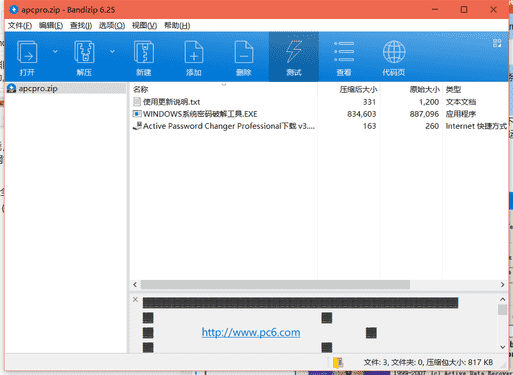The height and width of the screenshot is (375, 513).
Task: Sort by the 名称 column header
Action: [140, 89]
